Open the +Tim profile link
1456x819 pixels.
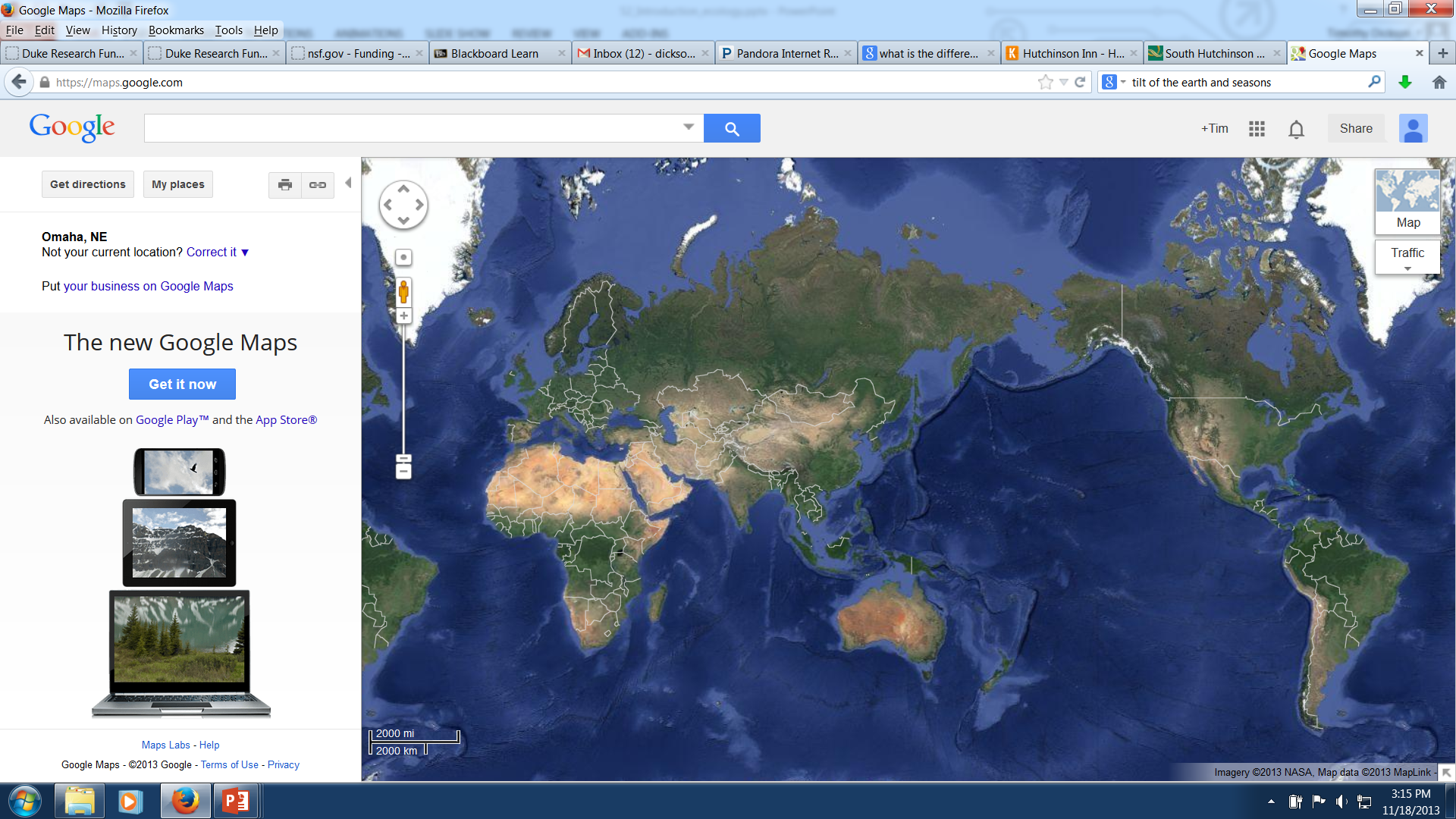(1214, 129)
